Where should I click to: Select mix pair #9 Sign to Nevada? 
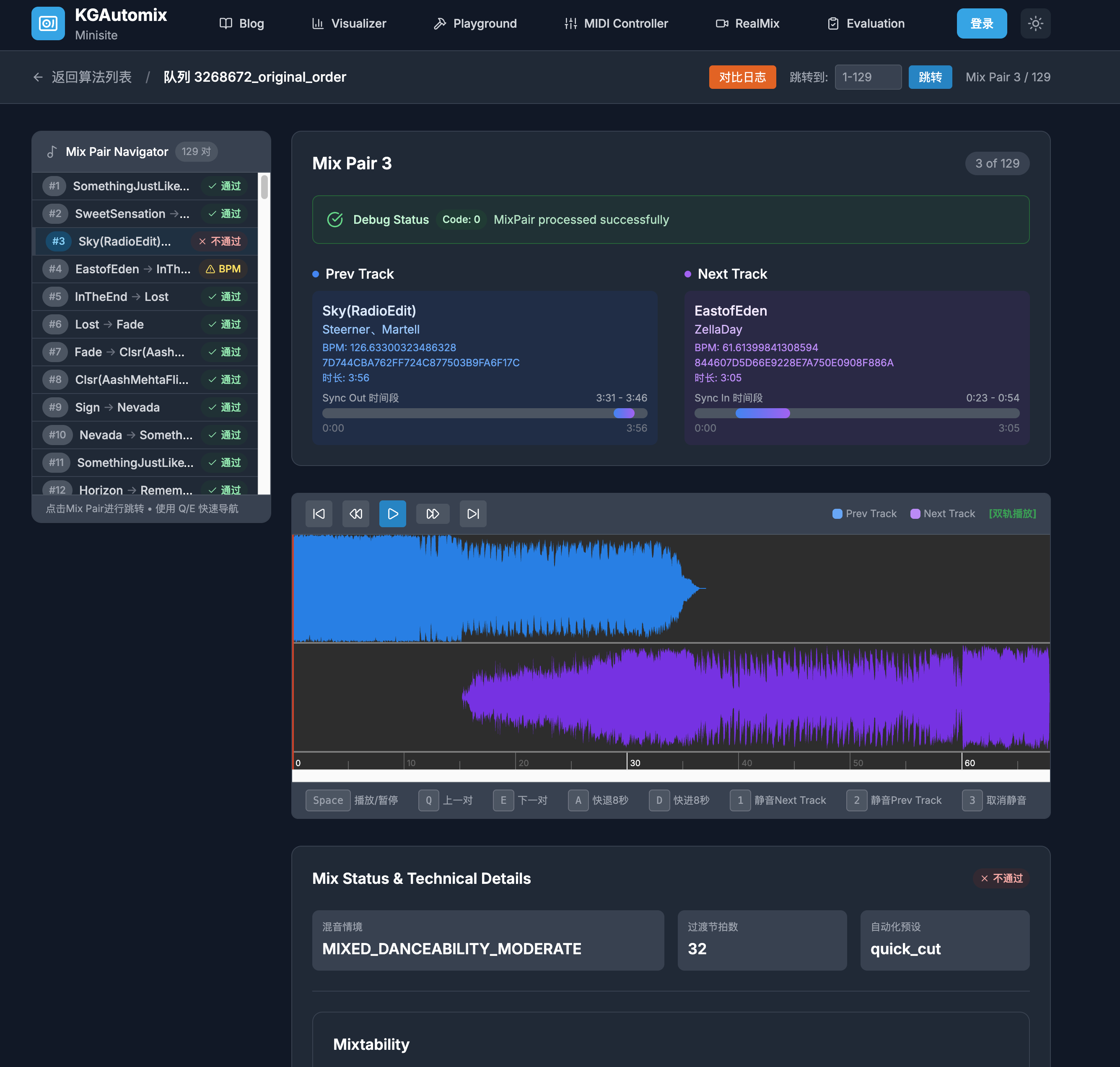(x=145, y=407)
